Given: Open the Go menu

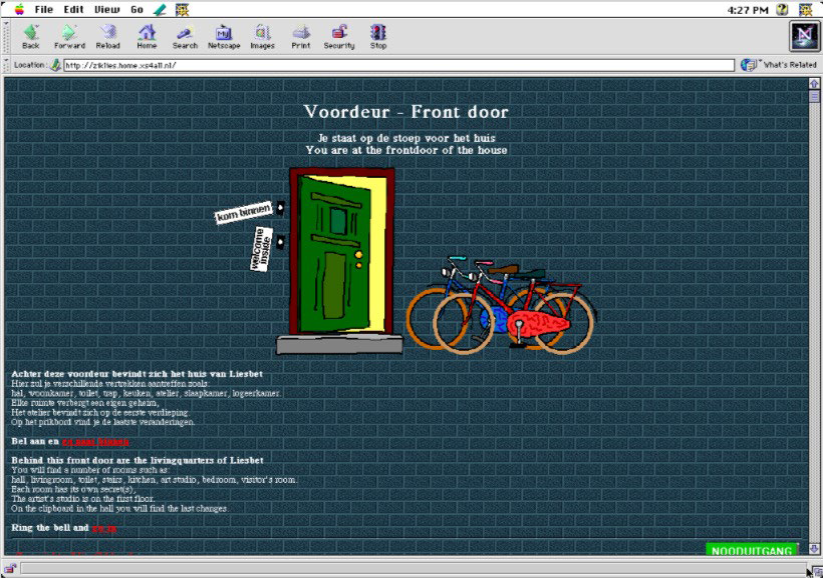Looking at the screenshot, I should [137, 9].
